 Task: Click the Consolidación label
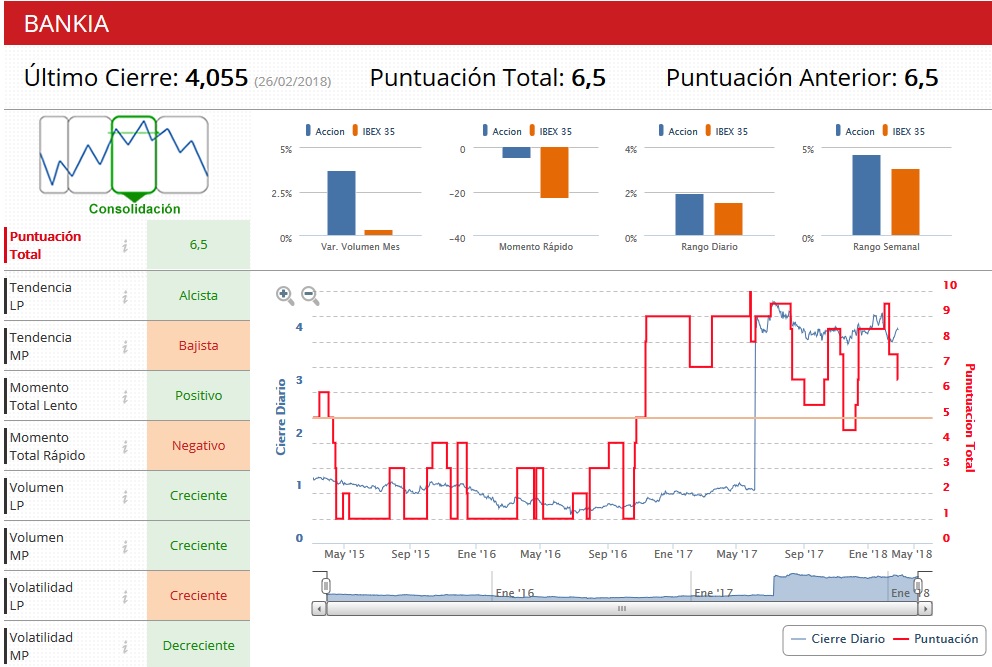135,209
